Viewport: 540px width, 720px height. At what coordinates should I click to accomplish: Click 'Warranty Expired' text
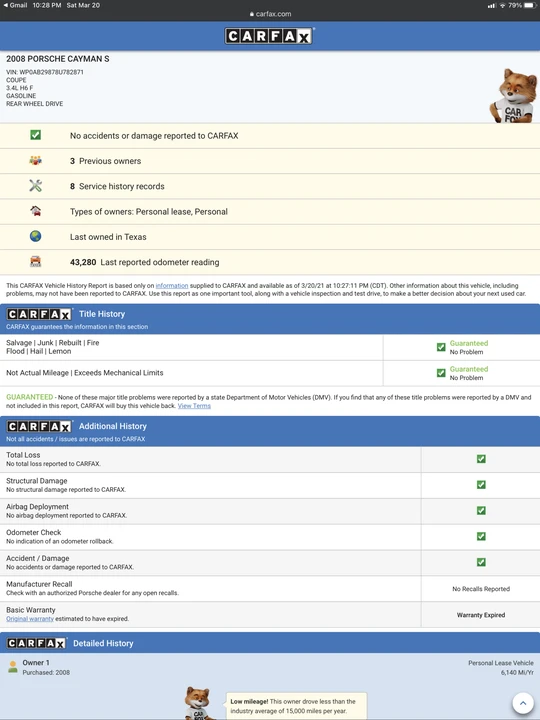481,615
